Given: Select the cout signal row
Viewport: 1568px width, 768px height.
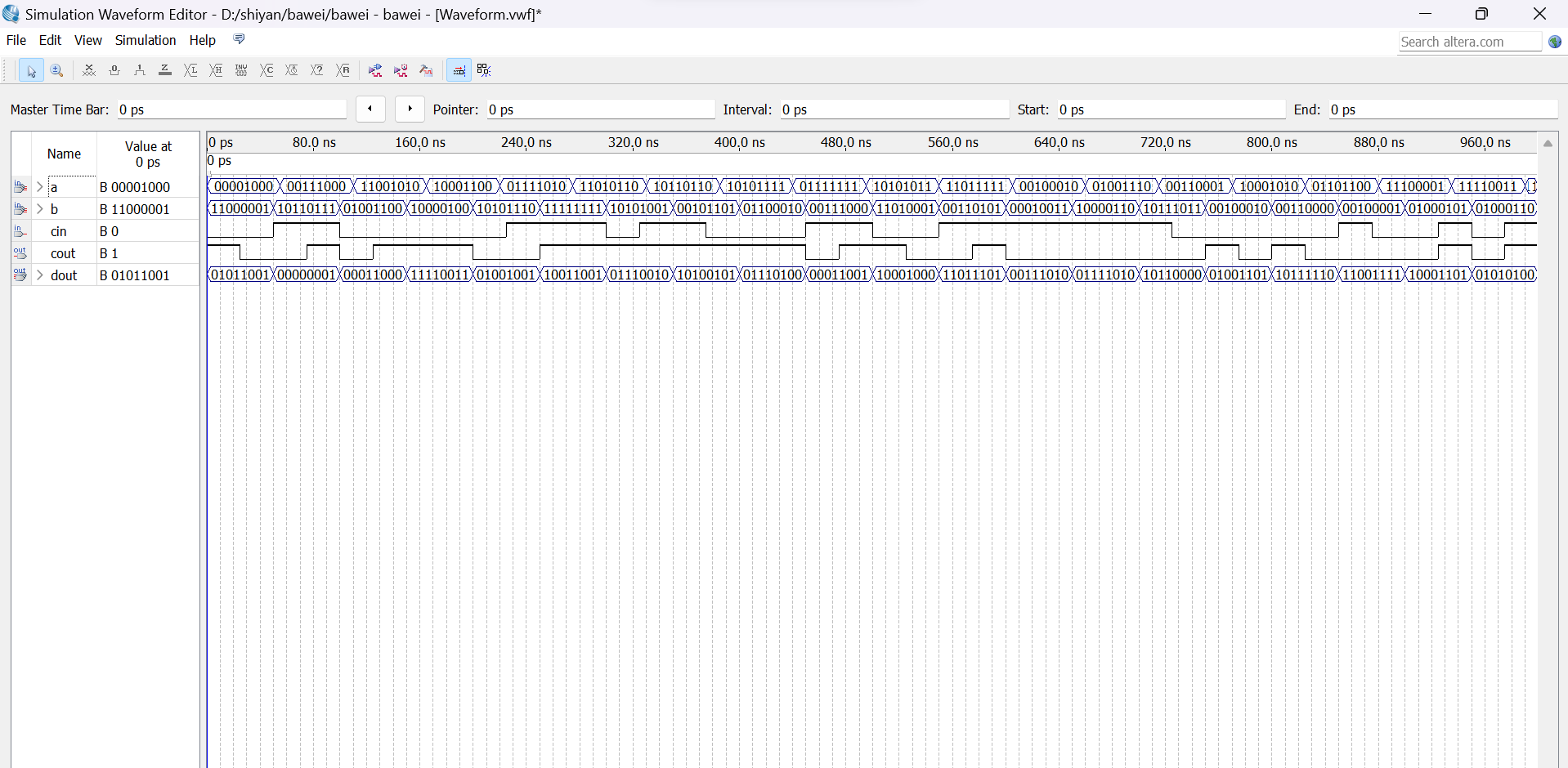Looking at the screenshot, I should pyautogui.click(x=105, y=253).
